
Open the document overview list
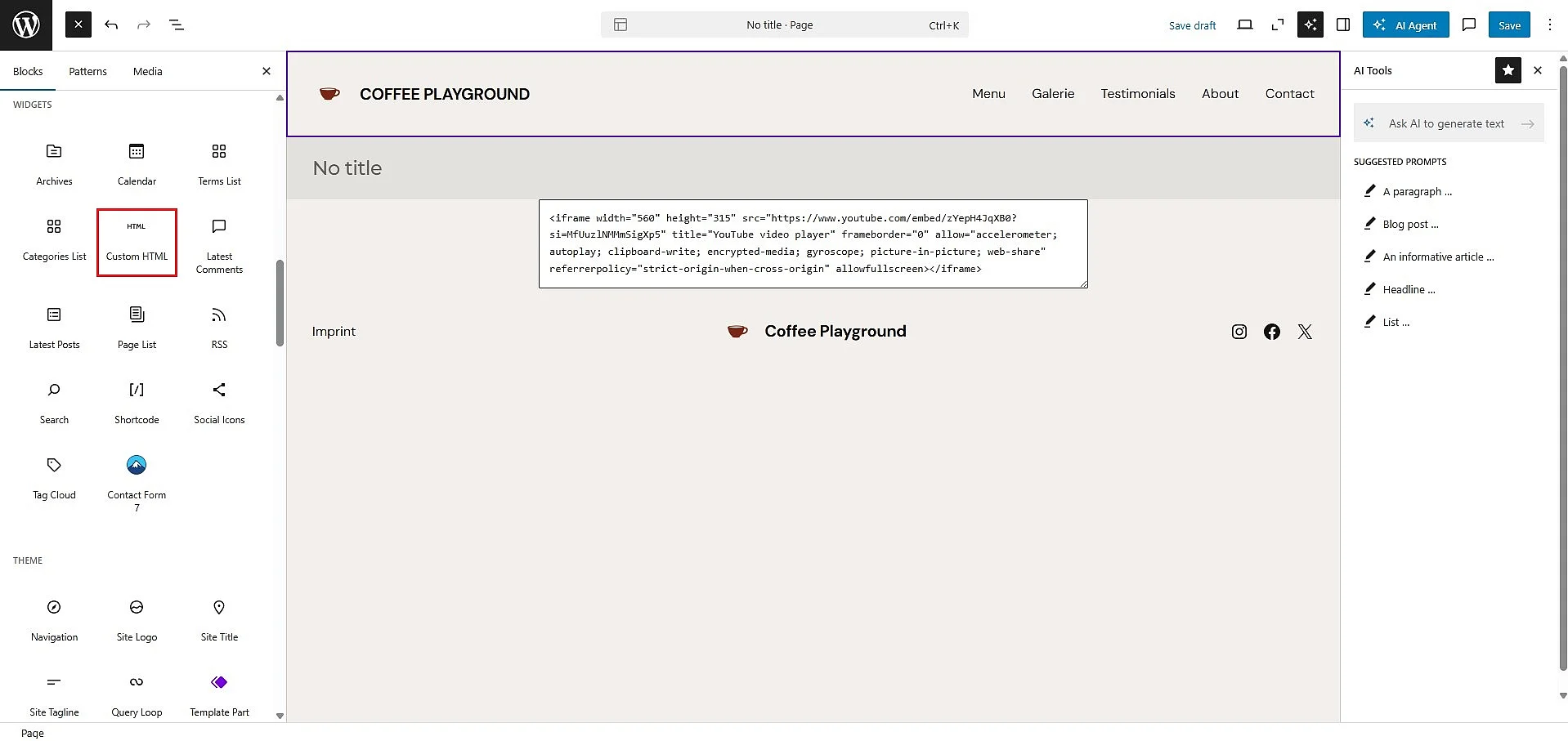click(x=177, y=25)
